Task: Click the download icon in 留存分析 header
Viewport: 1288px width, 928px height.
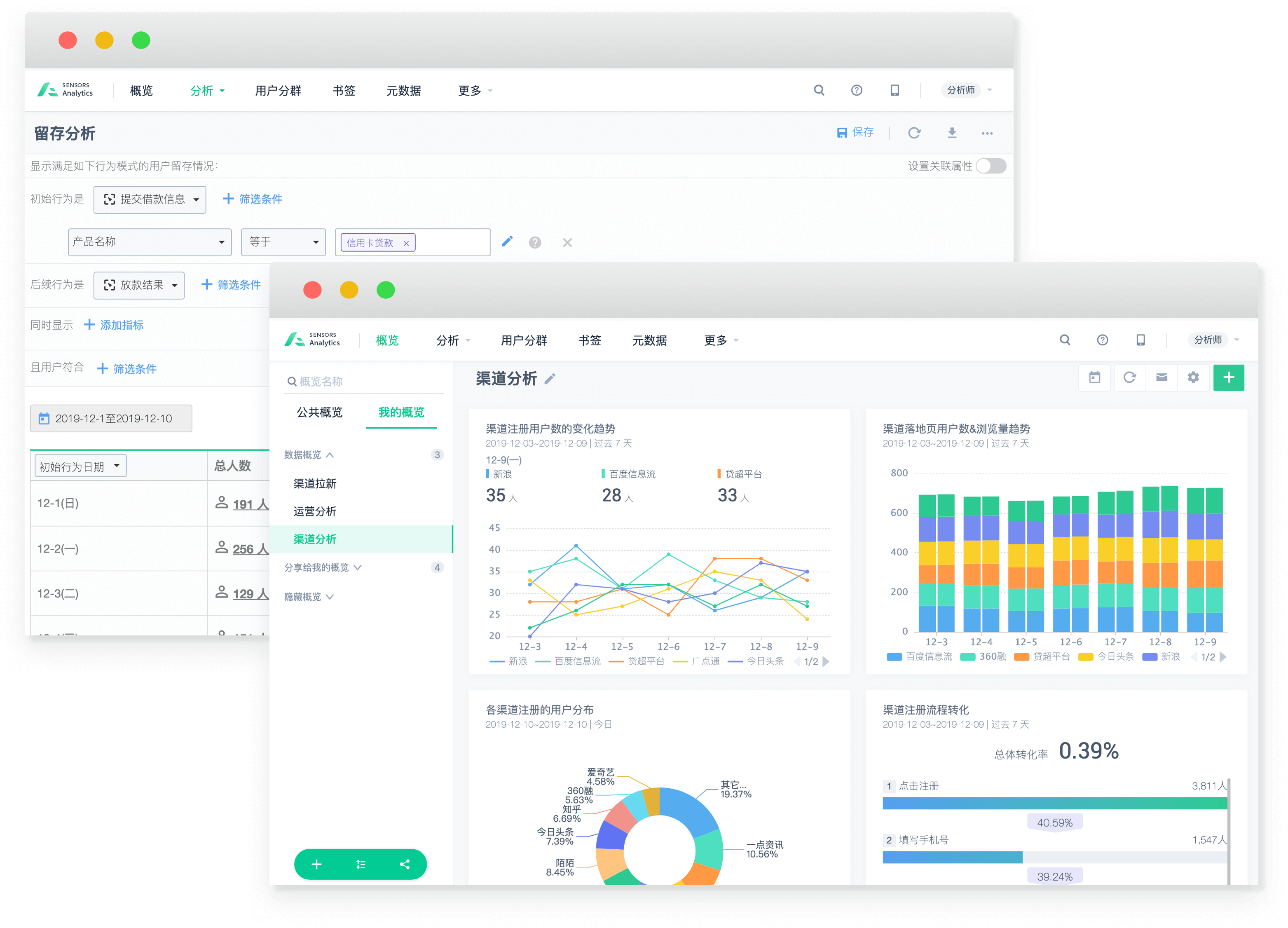Action: coord(952,133)
